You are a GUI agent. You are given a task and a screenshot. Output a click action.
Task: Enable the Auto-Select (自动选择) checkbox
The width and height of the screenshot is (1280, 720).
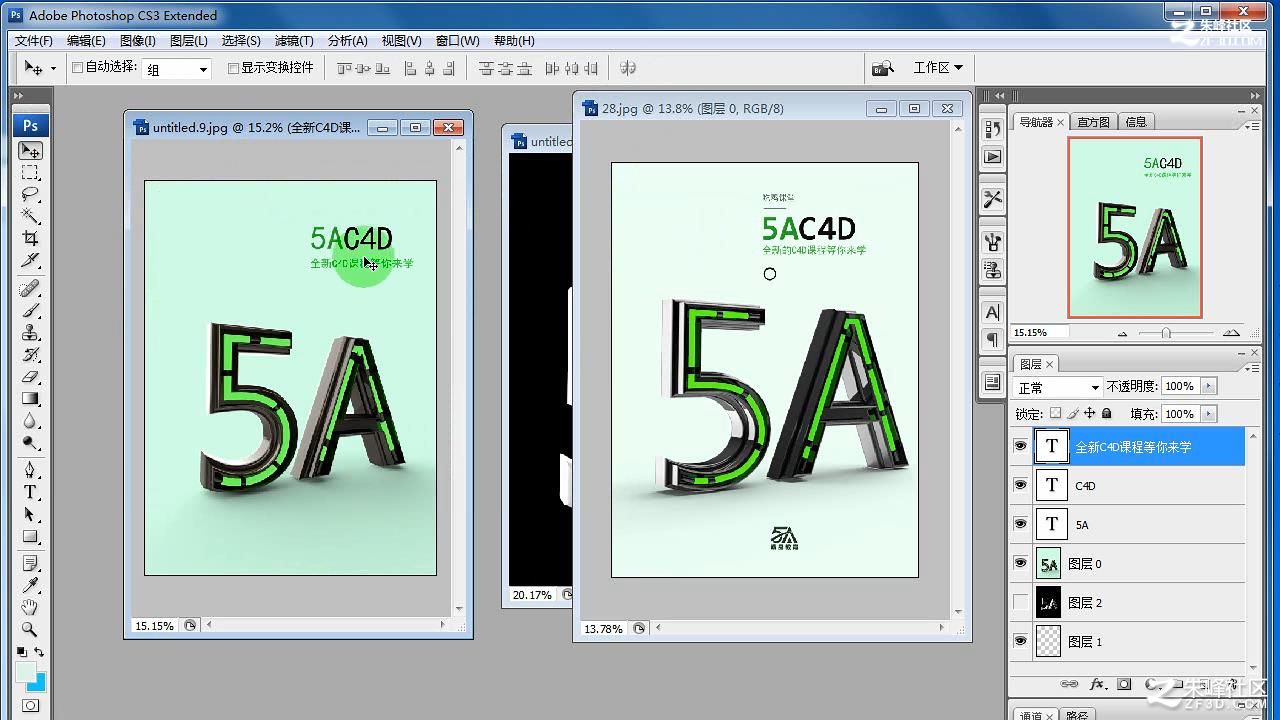click(x=78, y=68)
